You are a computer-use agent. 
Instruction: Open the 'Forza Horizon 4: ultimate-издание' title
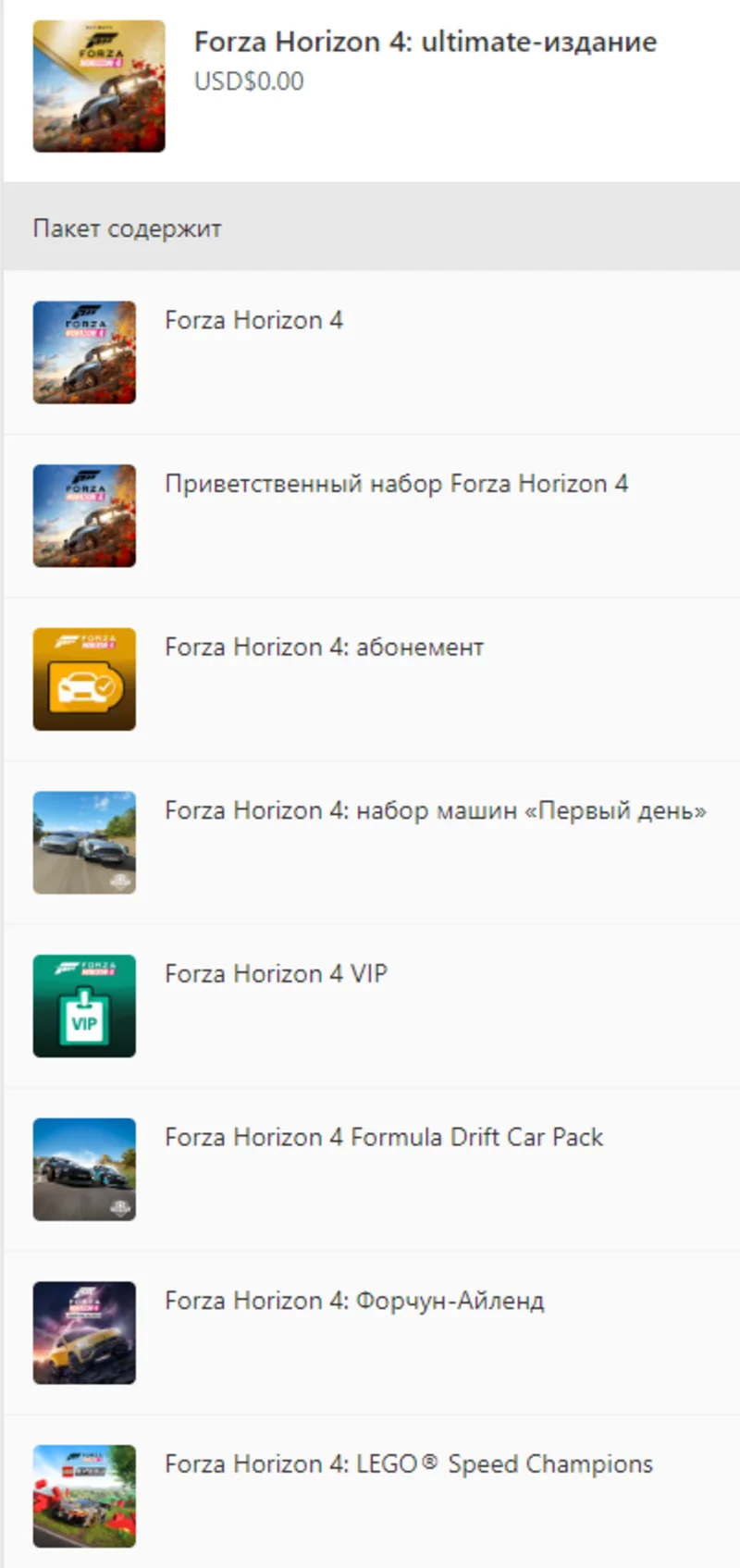[x=425, y=42]
